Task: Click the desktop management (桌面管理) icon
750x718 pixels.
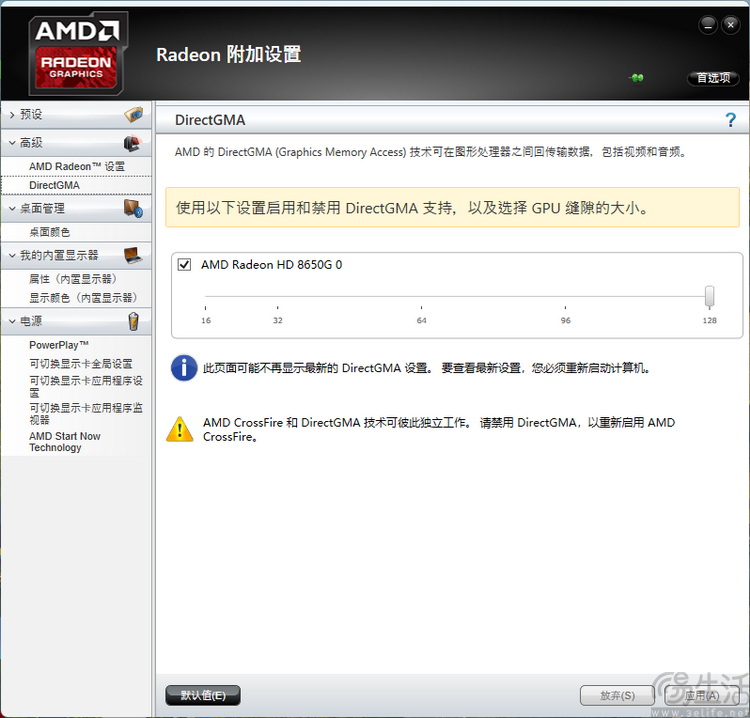Action: [x=133, y=209]
